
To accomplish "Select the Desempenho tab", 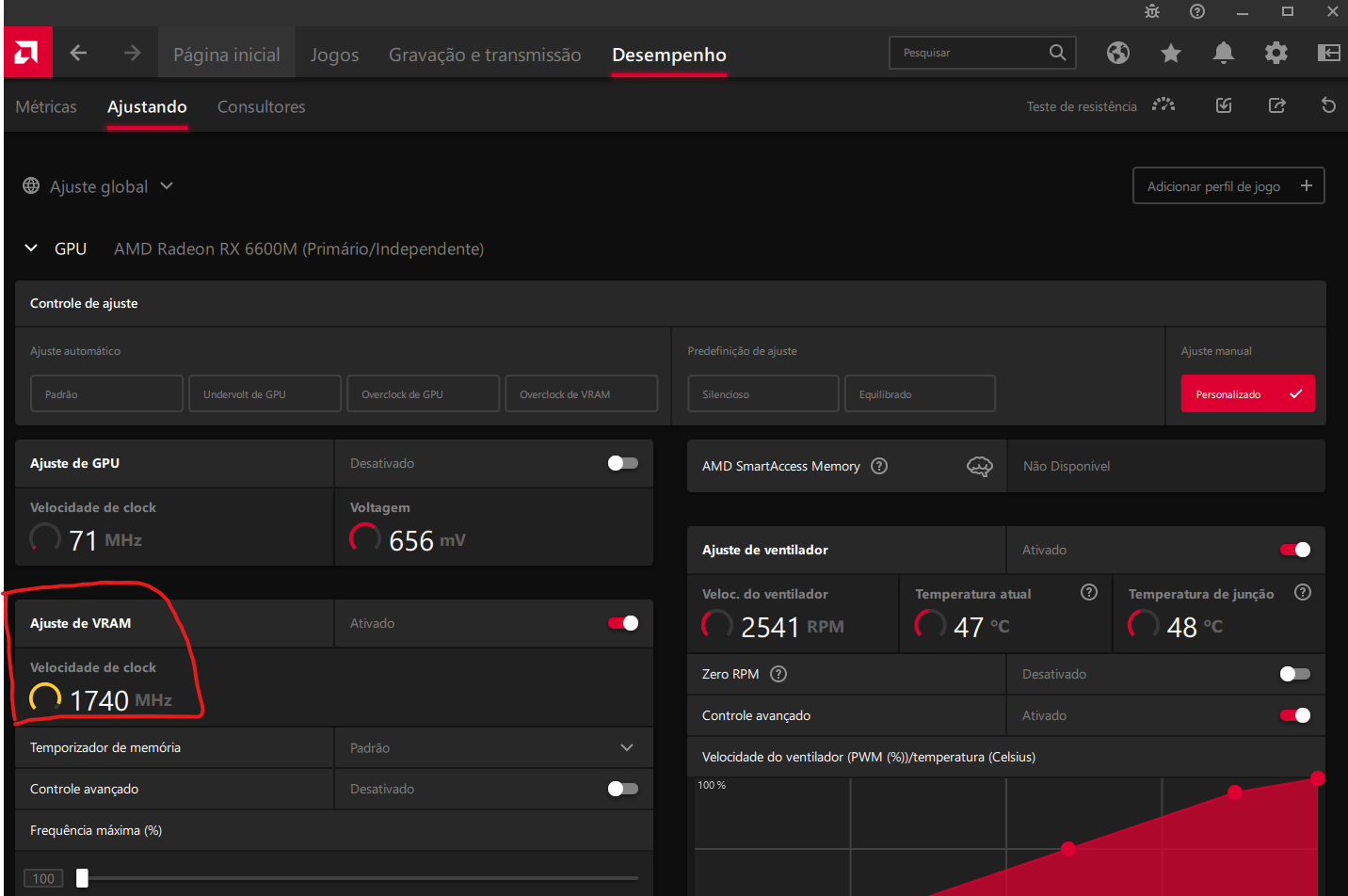I will click(x=669, y=54).
